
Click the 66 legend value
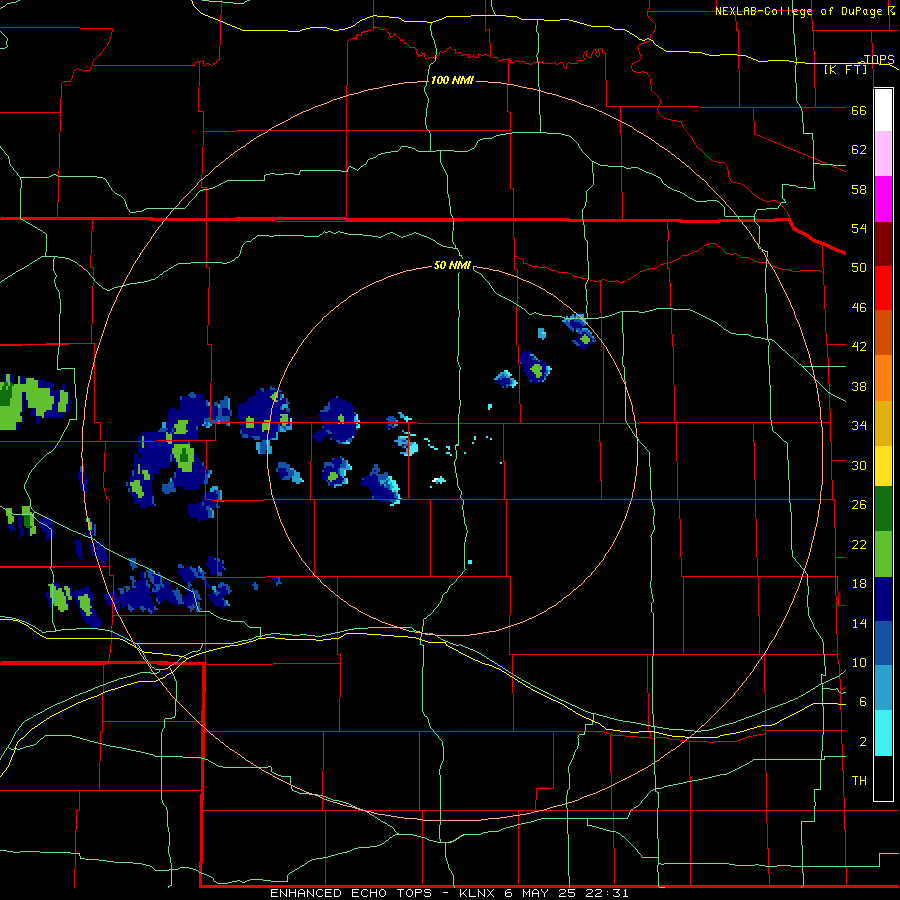859,110
